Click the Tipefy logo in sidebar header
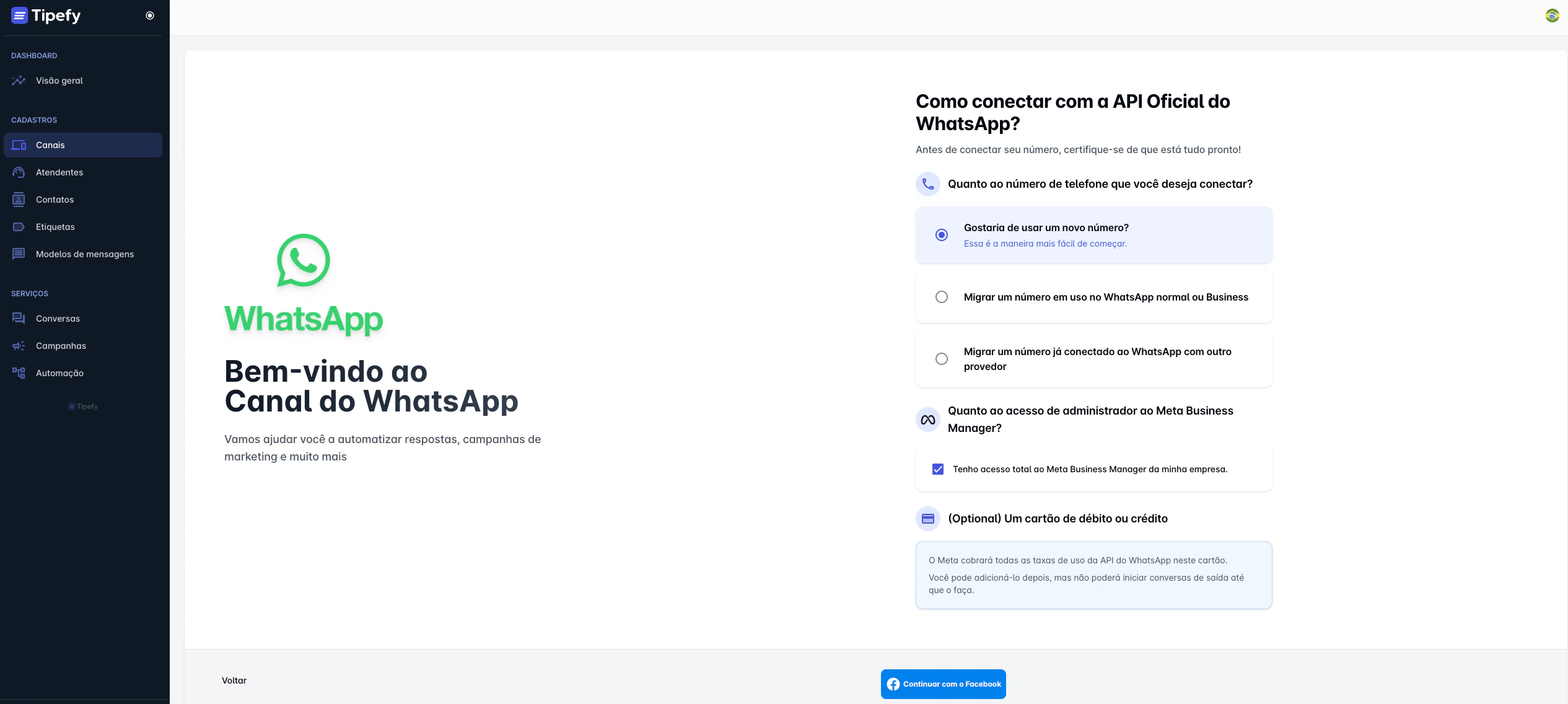This screenshot has width=1568, height=704. coord(46,15)
